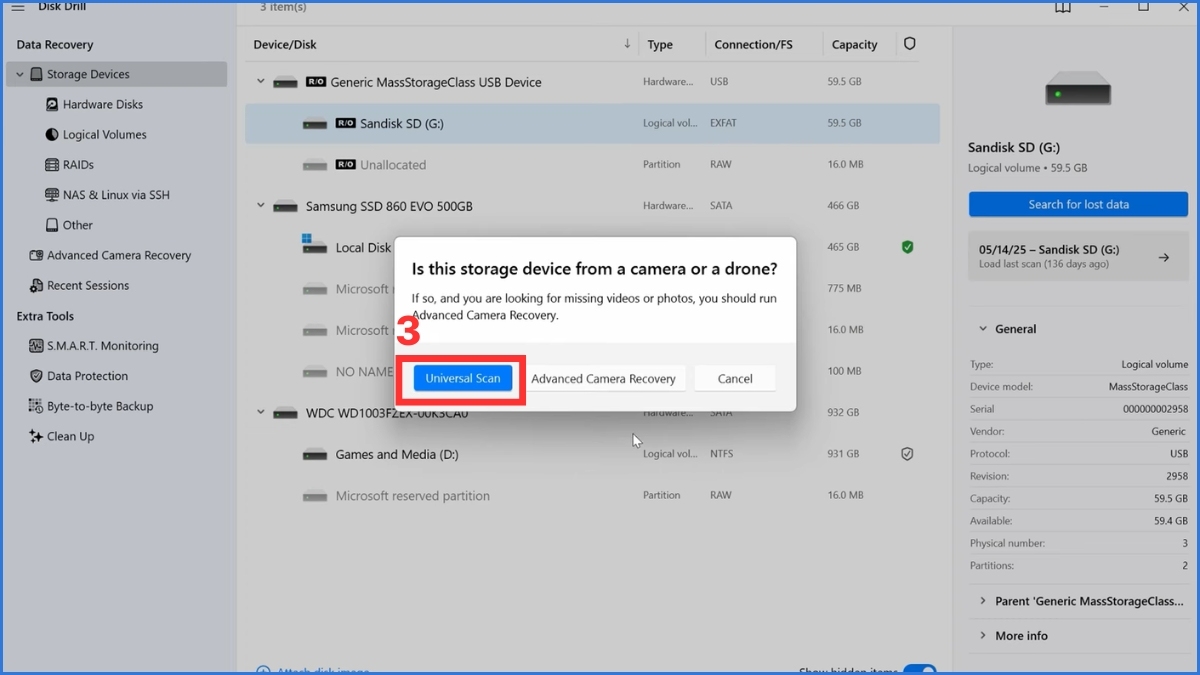1200x675 pixels.
Task: Collapse the Generic MassStorageClass USB Device row
Action: 261,82
